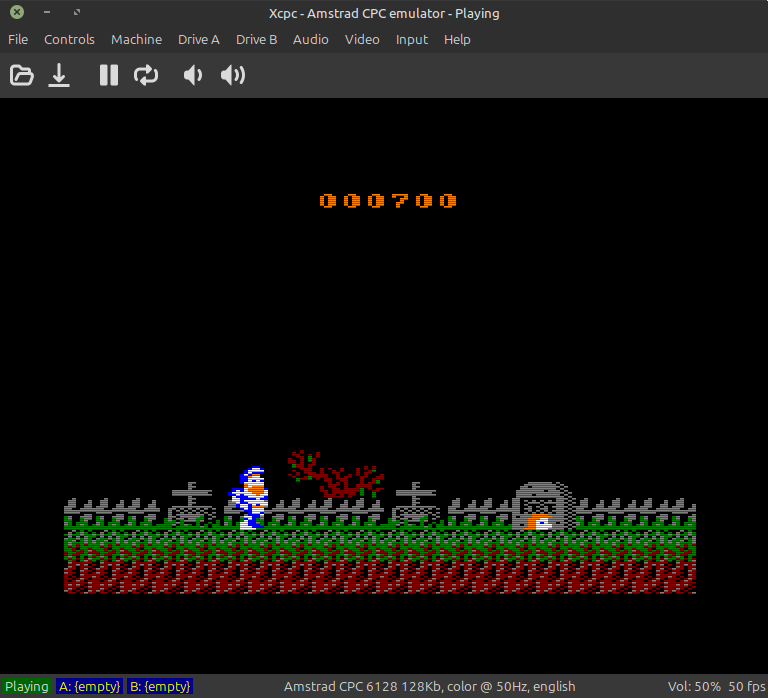Maximize the Xcpc window
Screen dimensions: 768x698
pyautogui.click(x=77, y=12)
